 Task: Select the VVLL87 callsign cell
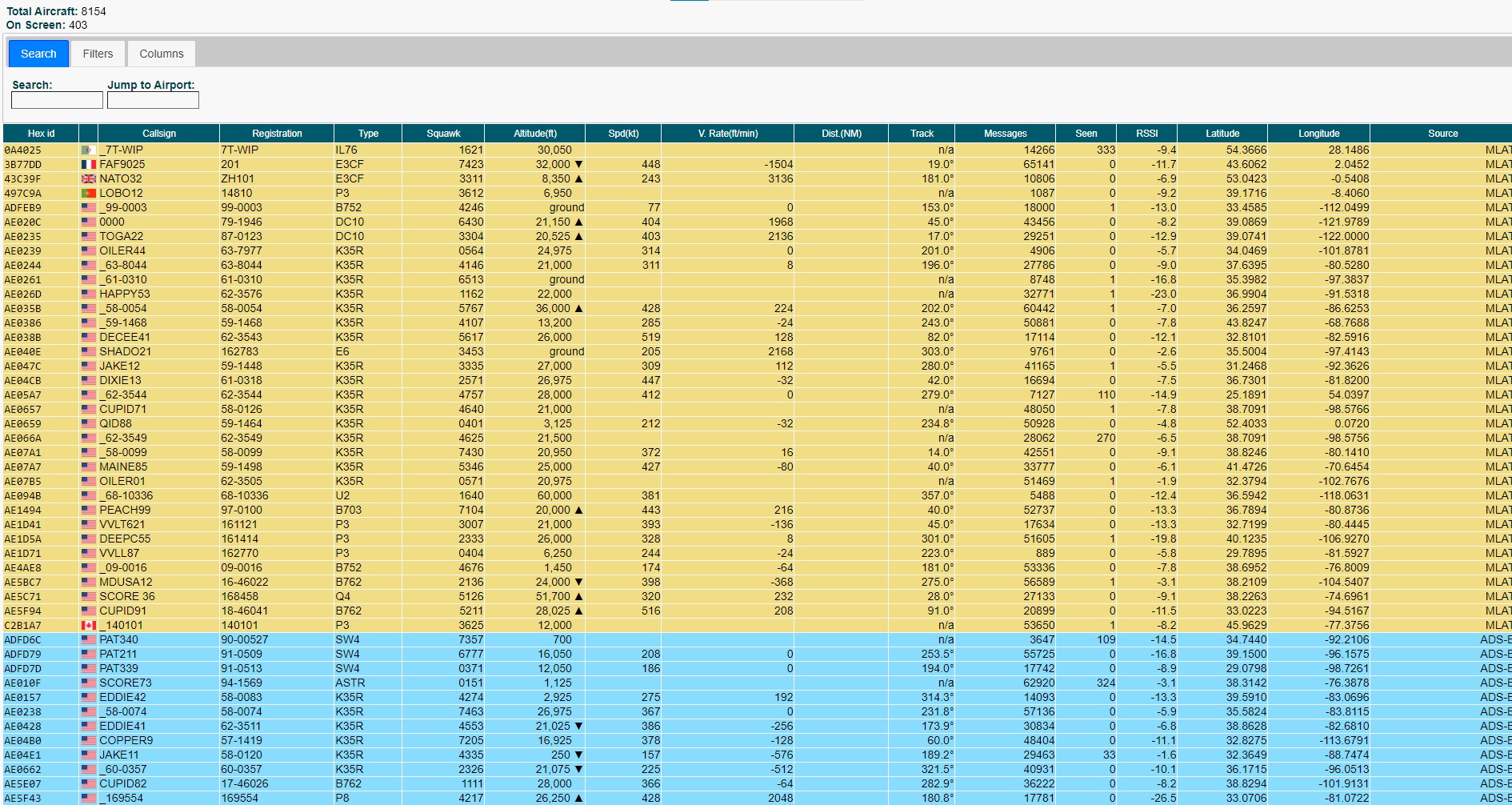click(x=158, y=554)
